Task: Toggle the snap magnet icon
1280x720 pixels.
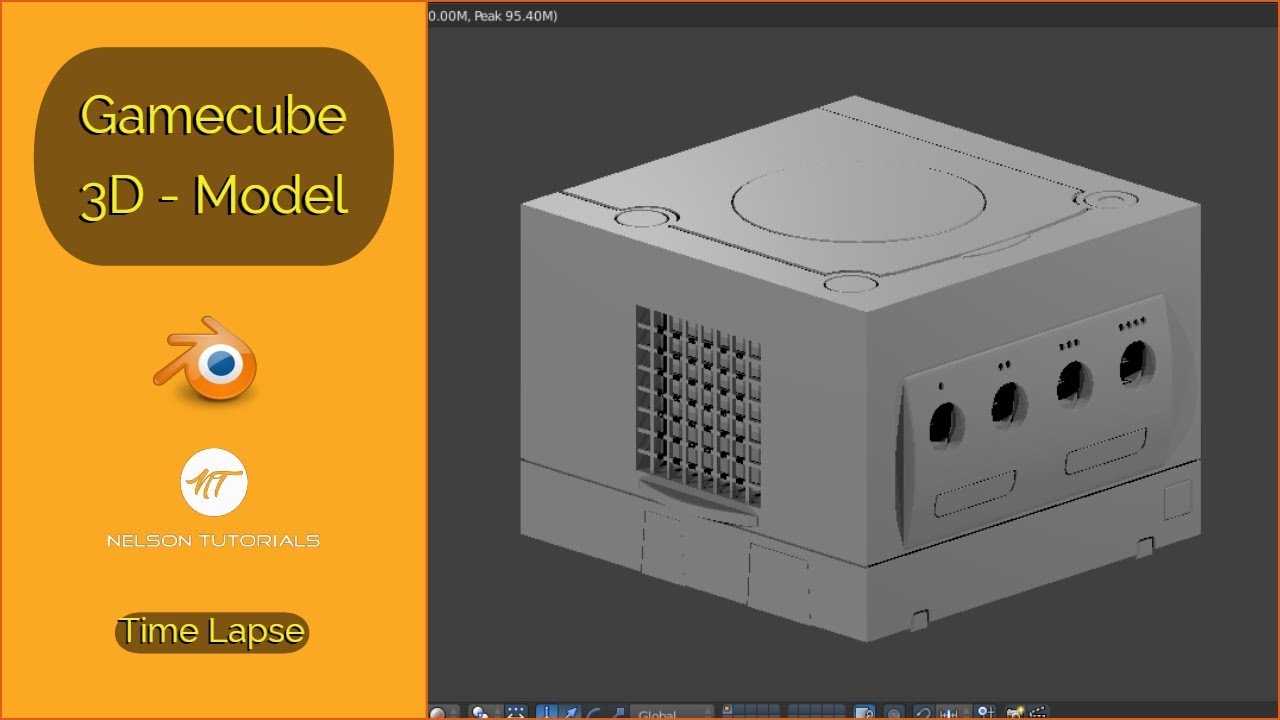Action: click(923, 713)
